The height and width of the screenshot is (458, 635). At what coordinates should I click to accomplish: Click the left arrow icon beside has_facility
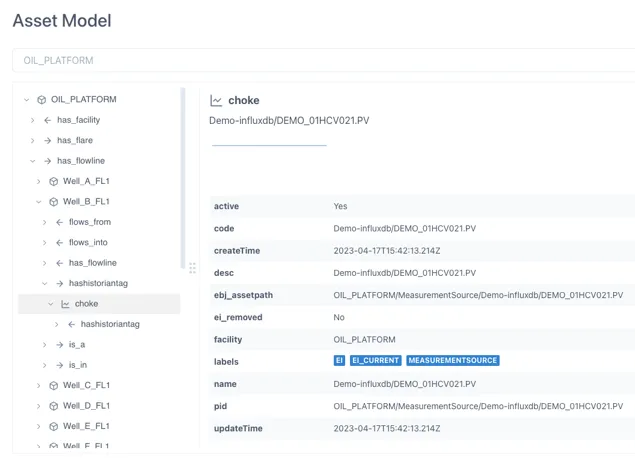tap(47, 120)
